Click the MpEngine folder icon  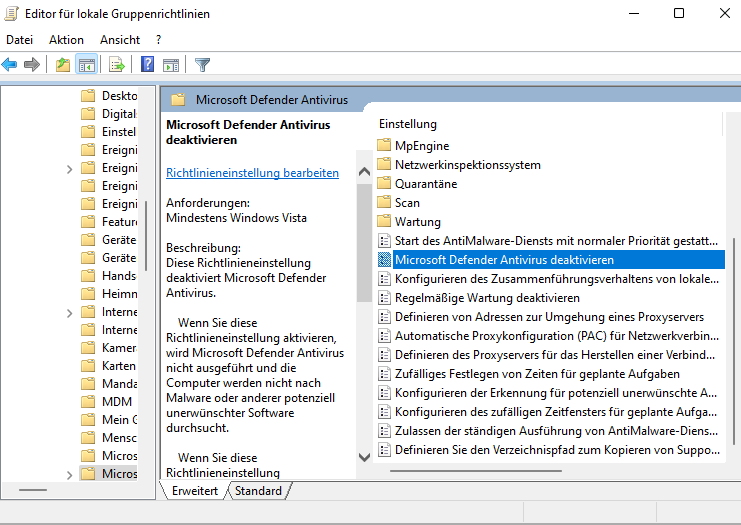(384, 145)
